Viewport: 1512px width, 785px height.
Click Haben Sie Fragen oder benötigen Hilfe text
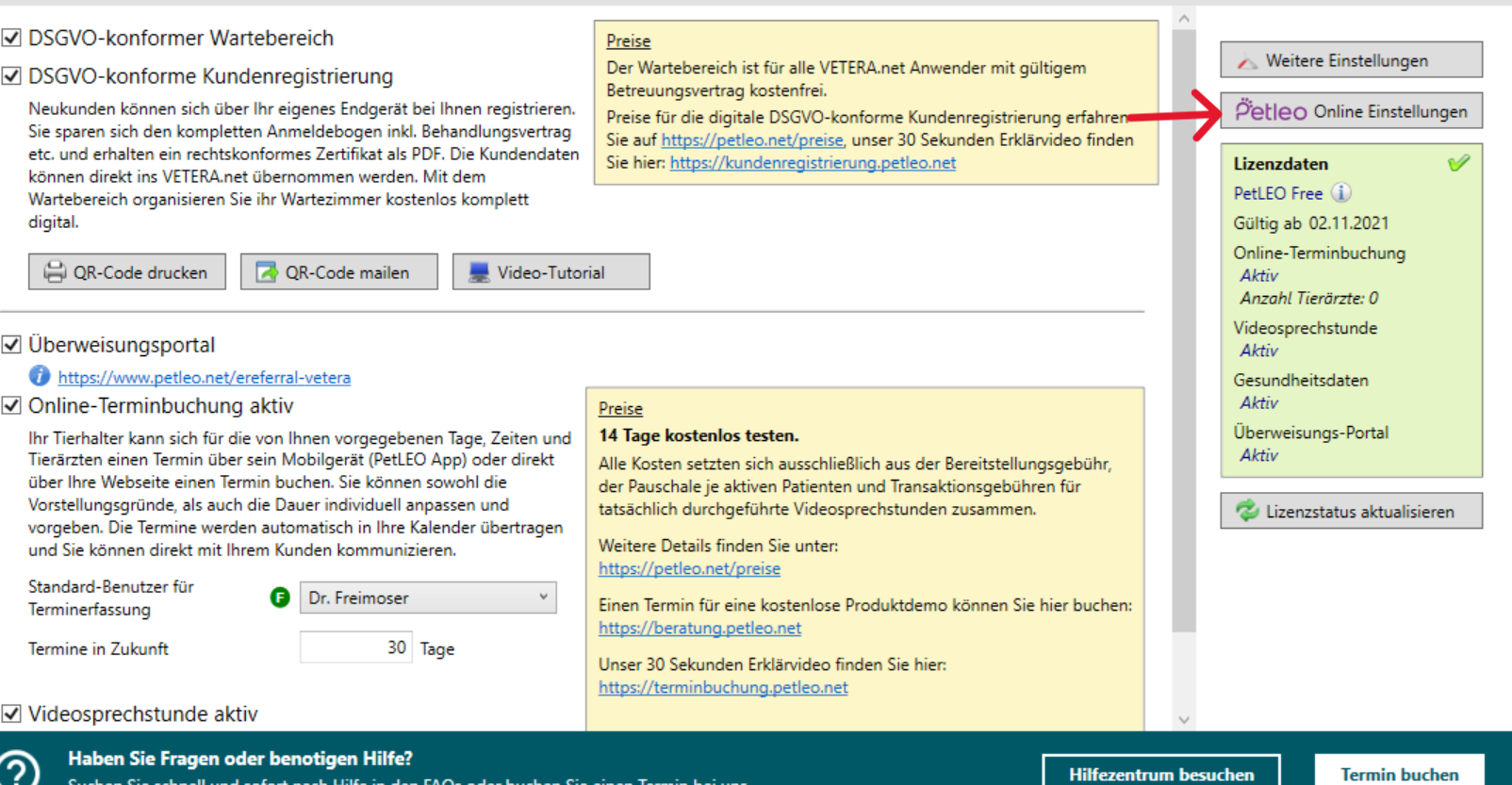tap(240, 759)
